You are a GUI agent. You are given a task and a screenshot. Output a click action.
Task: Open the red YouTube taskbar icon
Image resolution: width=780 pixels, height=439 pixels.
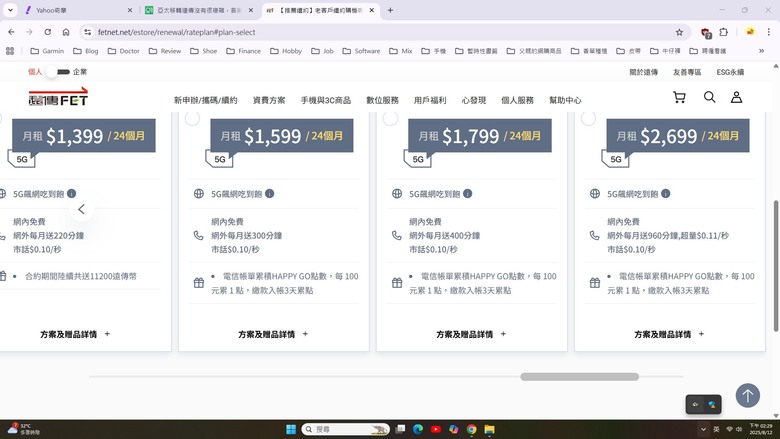pos(436,429)
